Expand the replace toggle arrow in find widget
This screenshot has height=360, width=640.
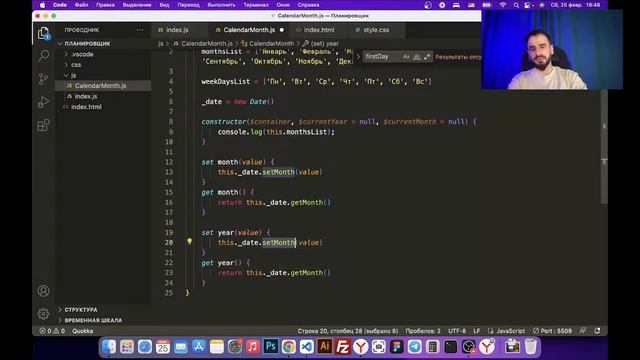click(358, 57)
